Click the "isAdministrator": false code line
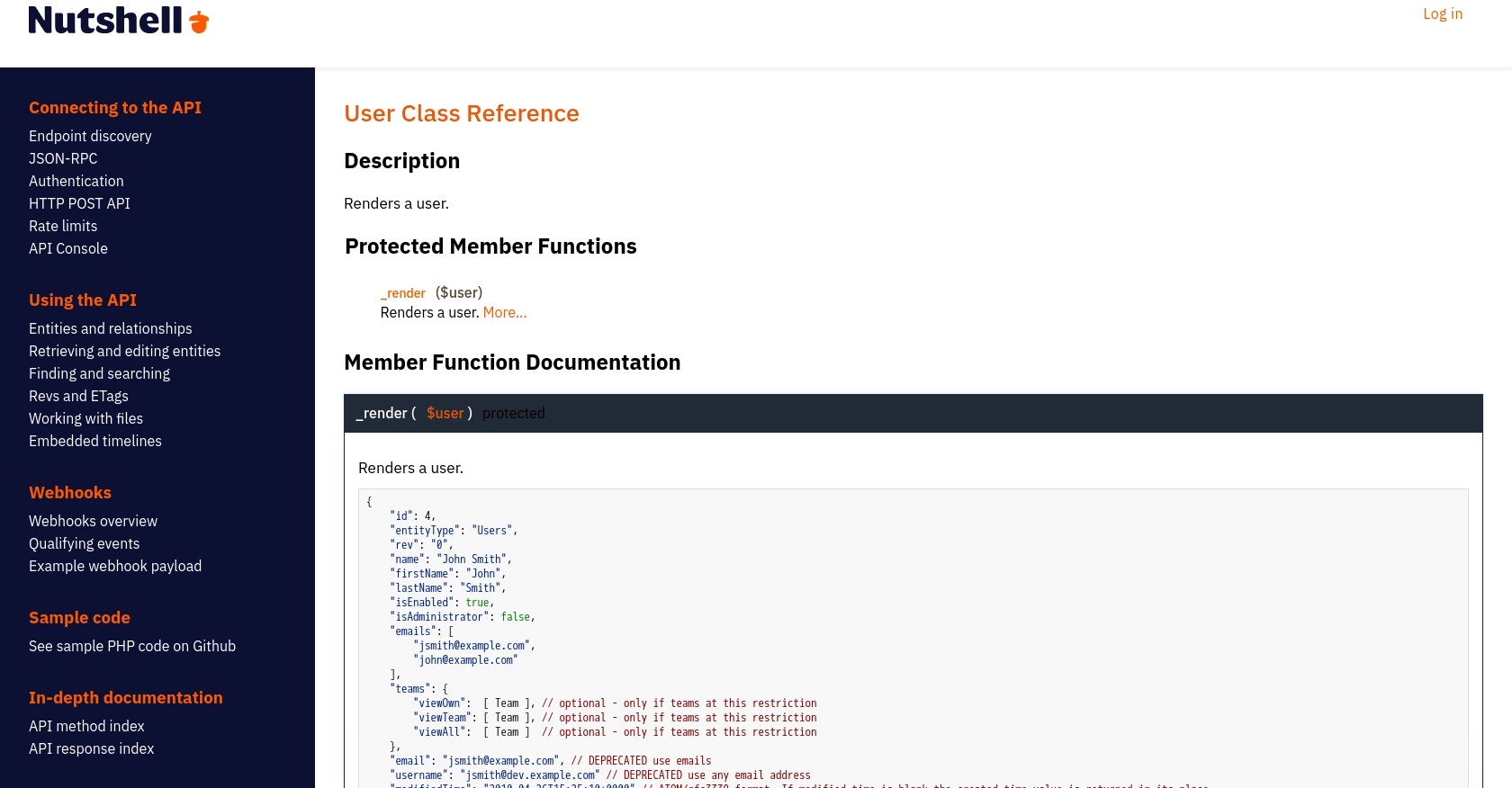The width and height of the screenshot is (1512, 788). [463, 617]
